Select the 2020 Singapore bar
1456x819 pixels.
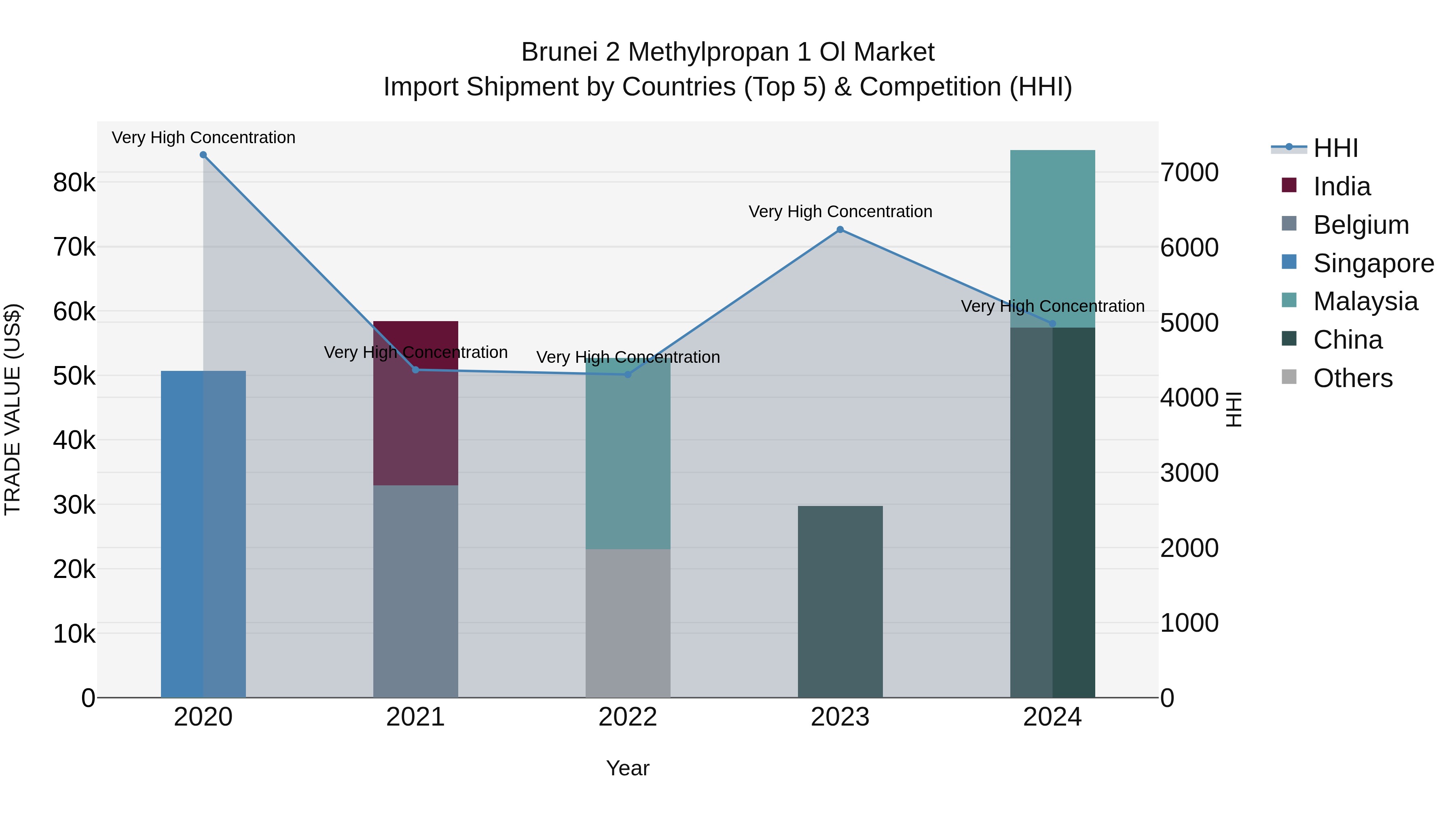[x=203, y=534]
